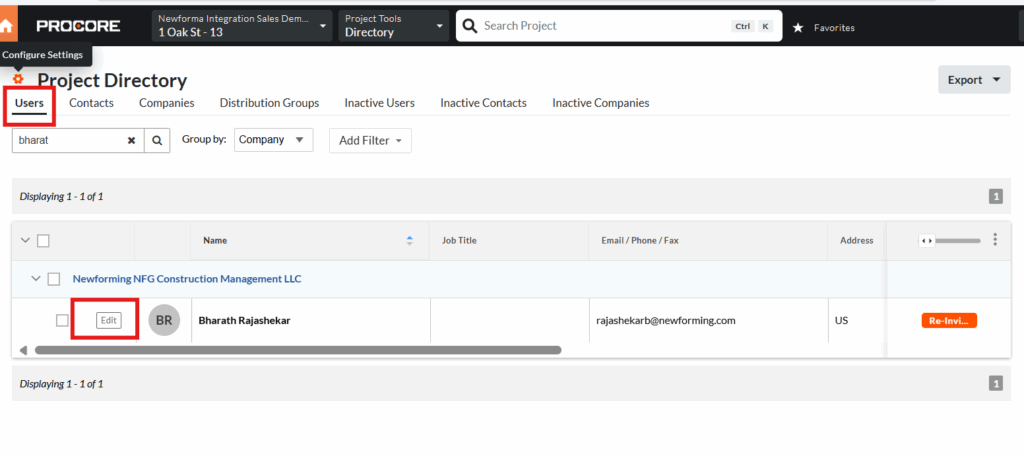The image size is (1024, 458).
Task: Sort by the Name column arrows
Action: [409, 240]
